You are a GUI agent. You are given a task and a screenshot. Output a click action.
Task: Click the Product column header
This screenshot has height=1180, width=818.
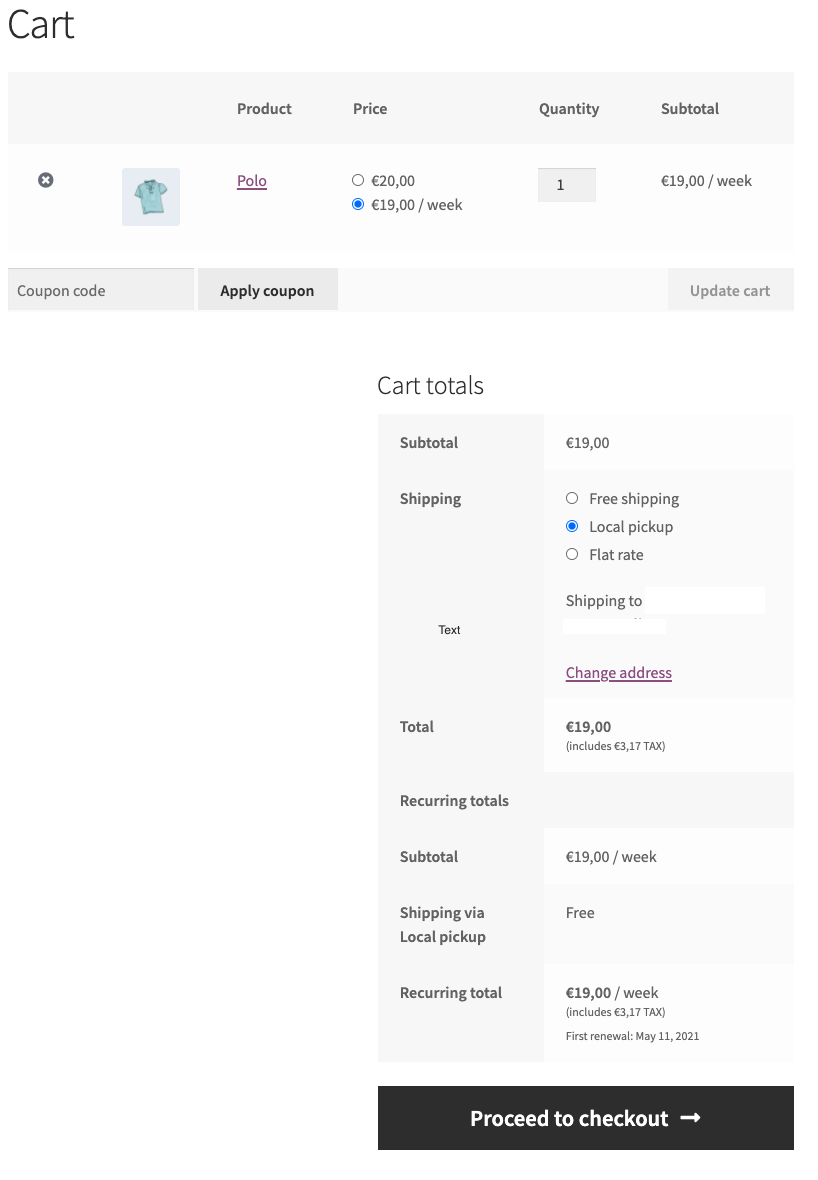(x=263, y=109)
